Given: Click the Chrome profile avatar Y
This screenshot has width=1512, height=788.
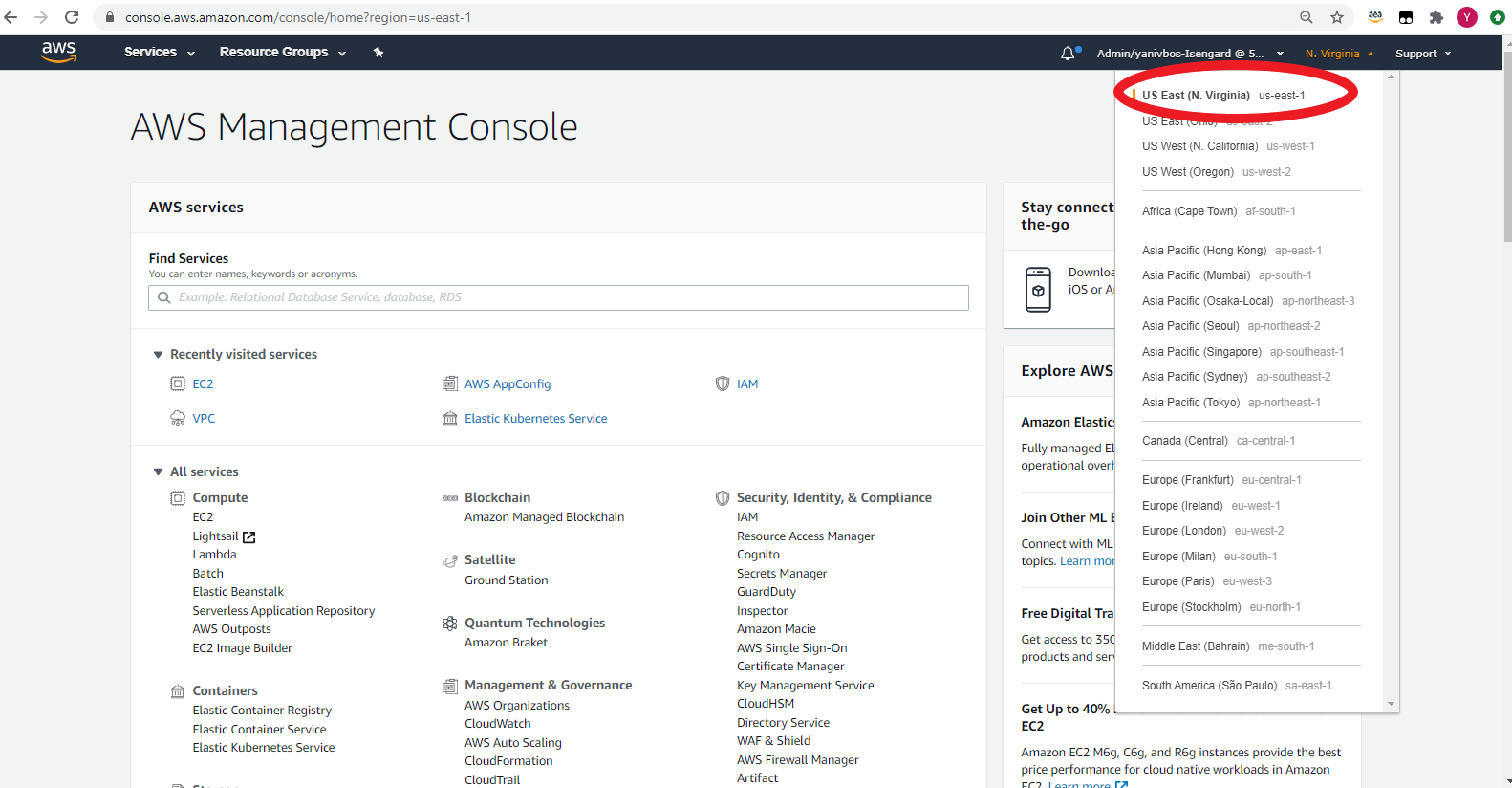Looking at the screenshot, I should coord(1467,17).
